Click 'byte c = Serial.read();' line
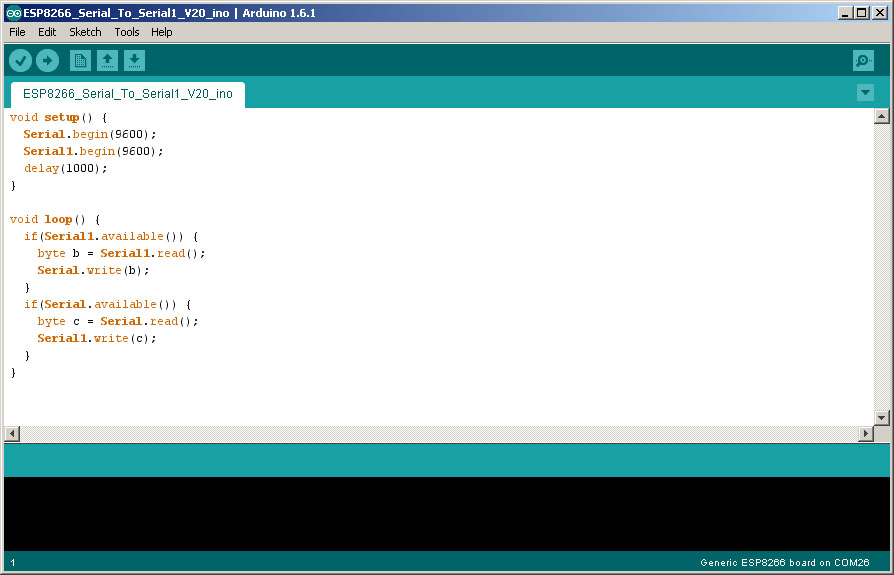894x575 pixels. pos(118,321)
